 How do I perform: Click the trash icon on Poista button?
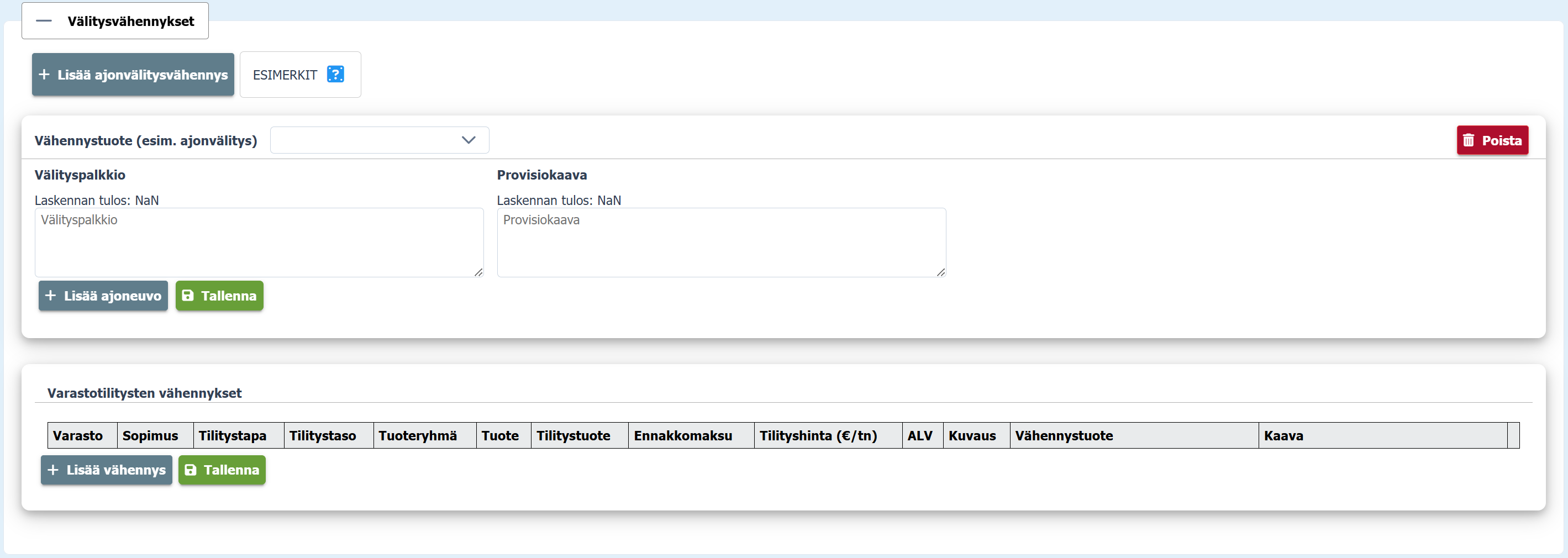[1469, 140]
